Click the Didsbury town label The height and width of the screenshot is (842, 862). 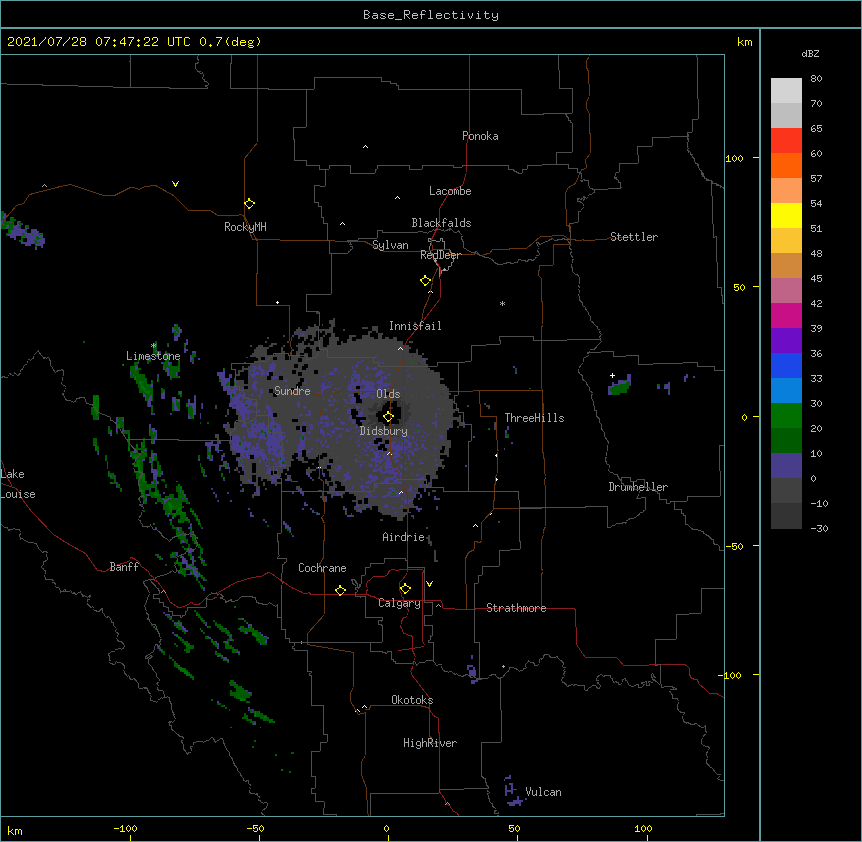[x=384, y=431]
